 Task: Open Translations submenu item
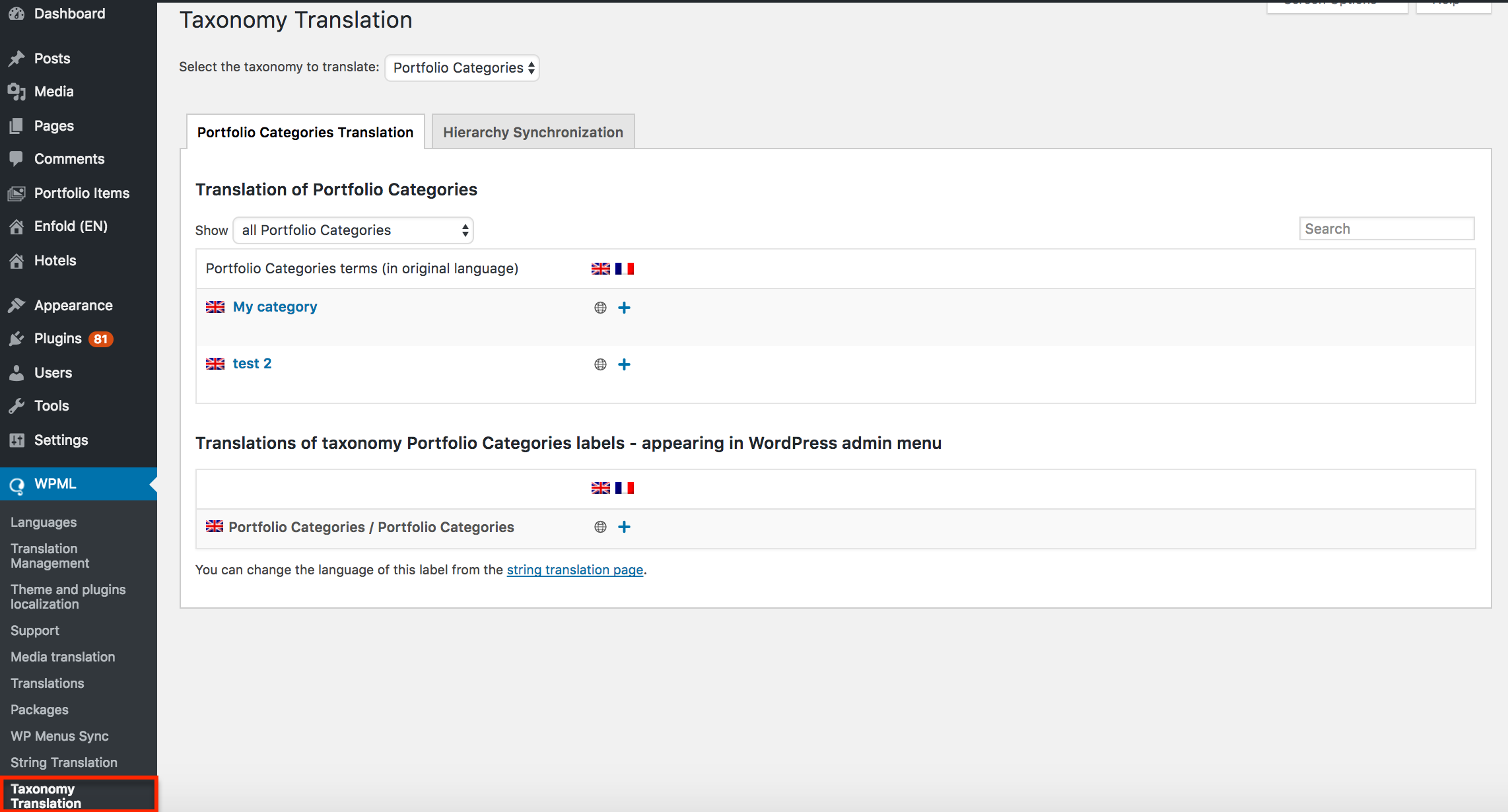pyautogui.click(x=48, y=683)
